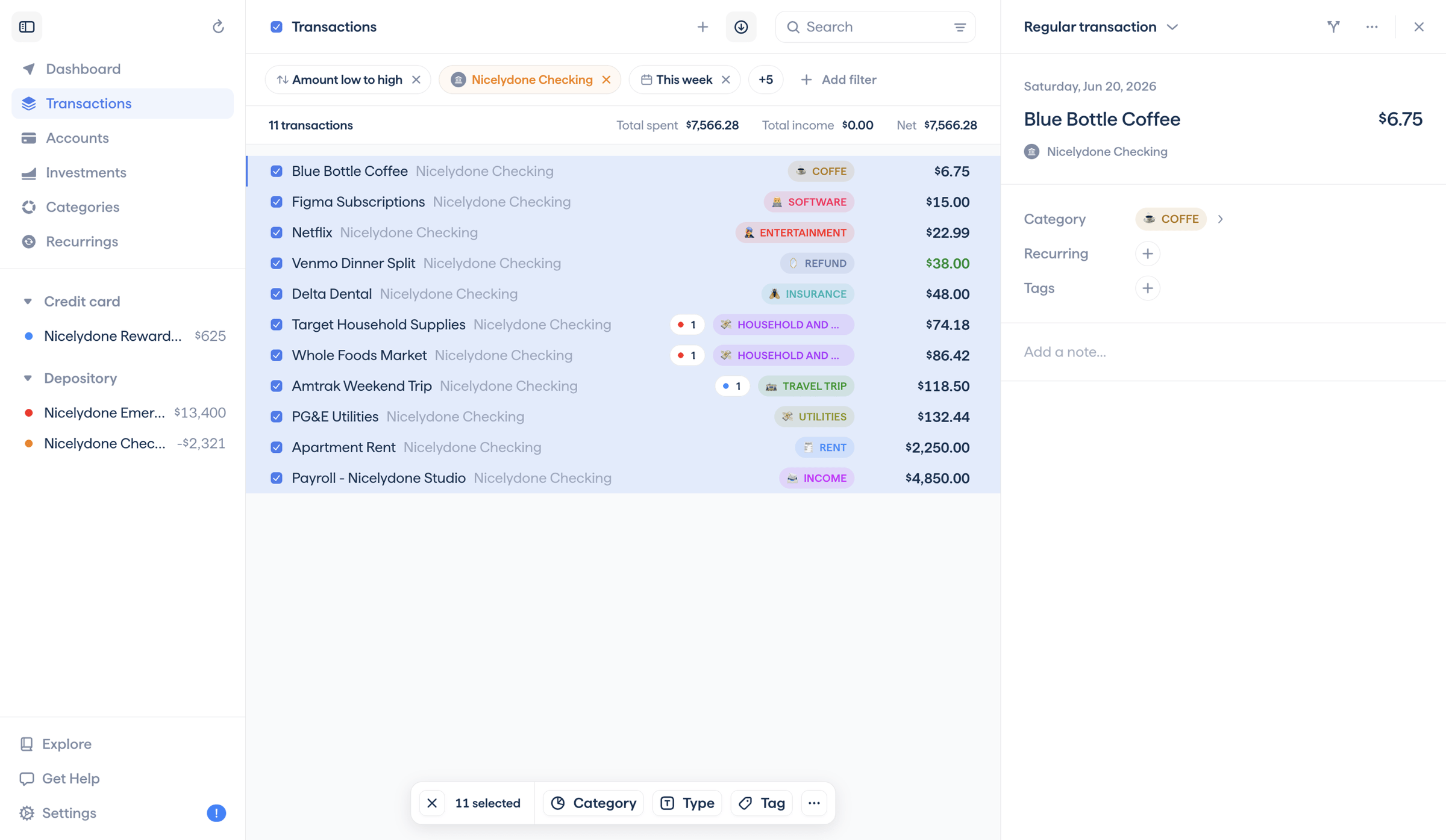Add a recurring rule with plus icon
This screenshot has height=840, width=1446.
[x=1148, y=254]
